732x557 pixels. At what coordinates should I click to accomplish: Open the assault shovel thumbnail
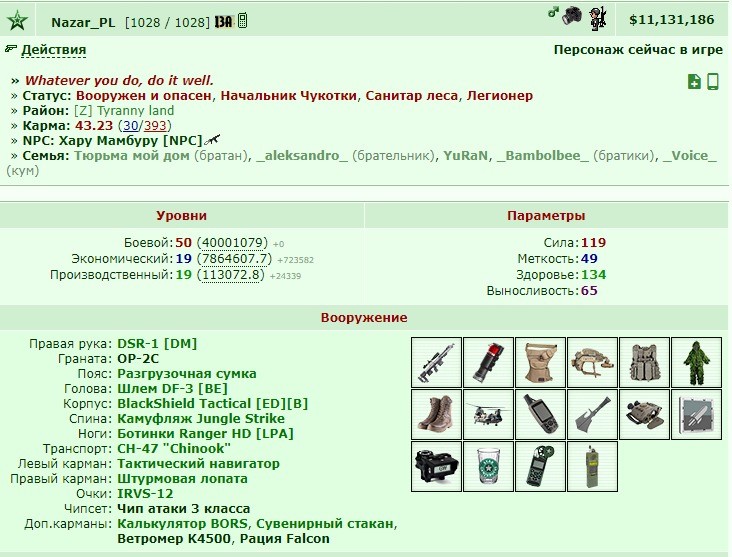[x=592, y=415]
